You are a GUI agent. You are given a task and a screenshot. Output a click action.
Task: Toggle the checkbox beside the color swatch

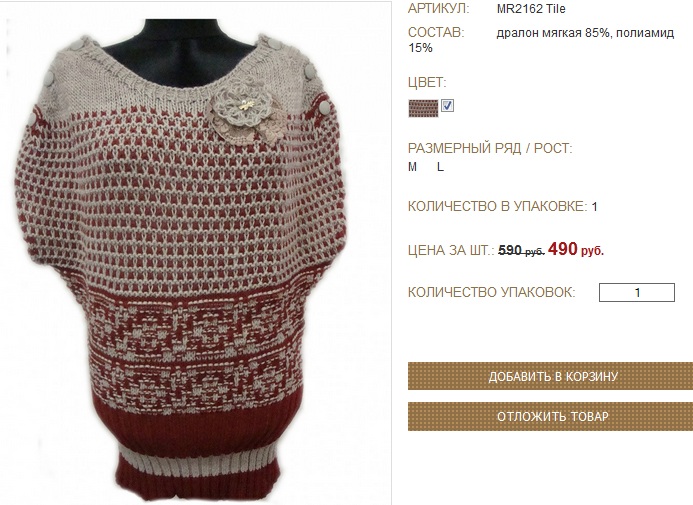pyautogui.click(x=447, y=106)
